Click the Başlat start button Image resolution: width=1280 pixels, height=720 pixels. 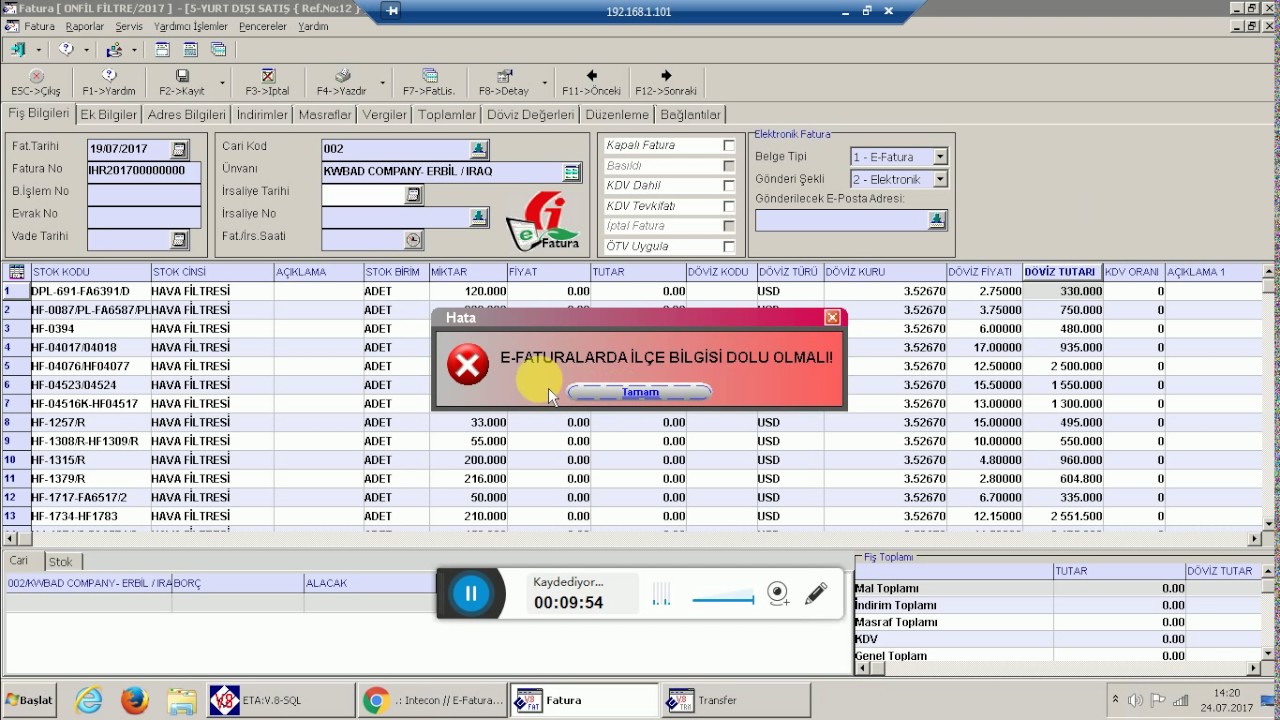click(x=30, y=700)
